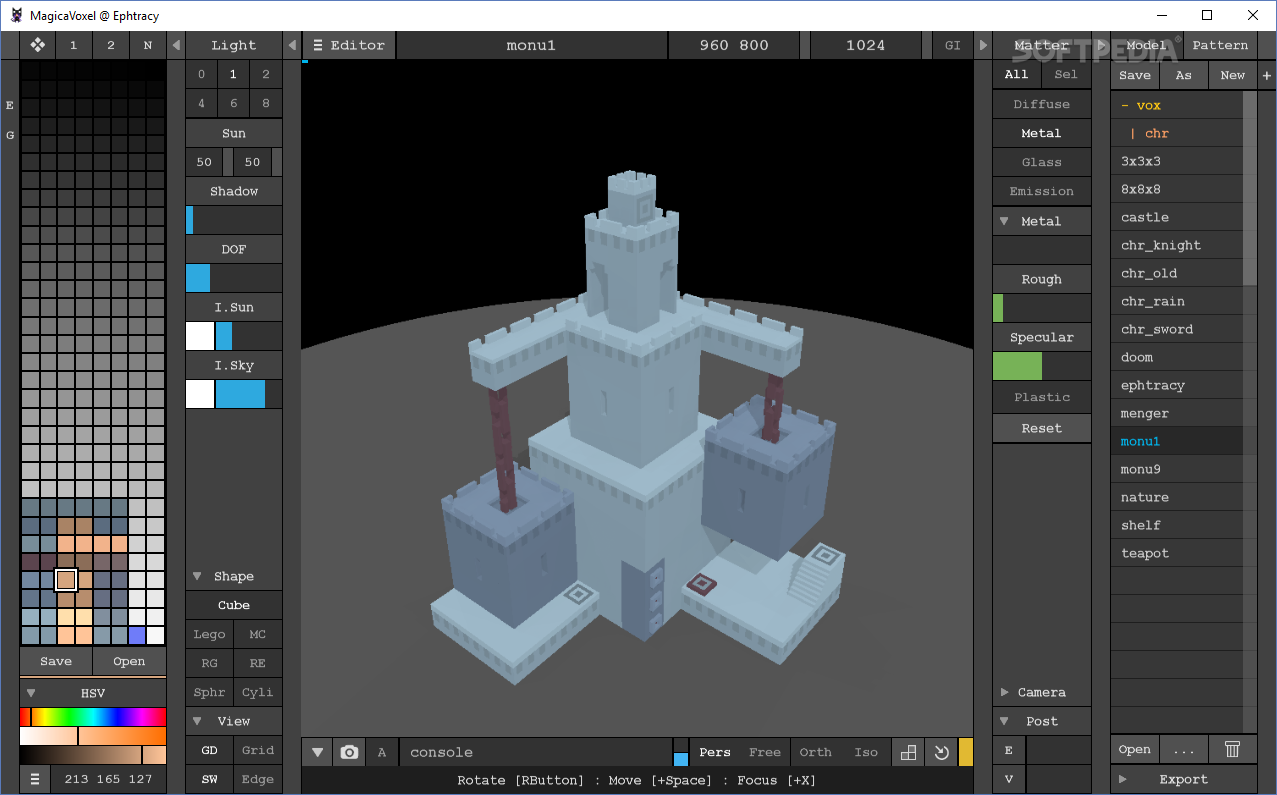Take a snapshot with the camera icon
The image size is (1277, 795).
349,752
